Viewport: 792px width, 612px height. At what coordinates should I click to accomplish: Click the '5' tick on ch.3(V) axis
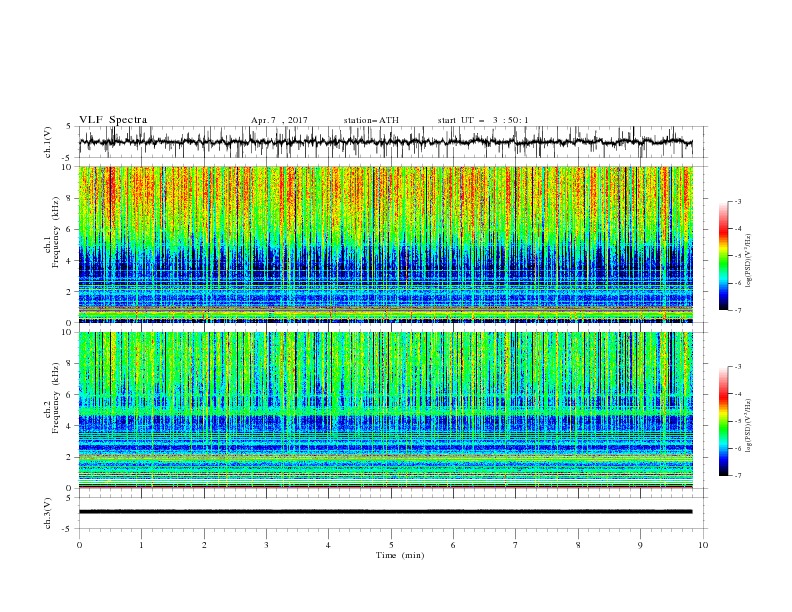69,498
